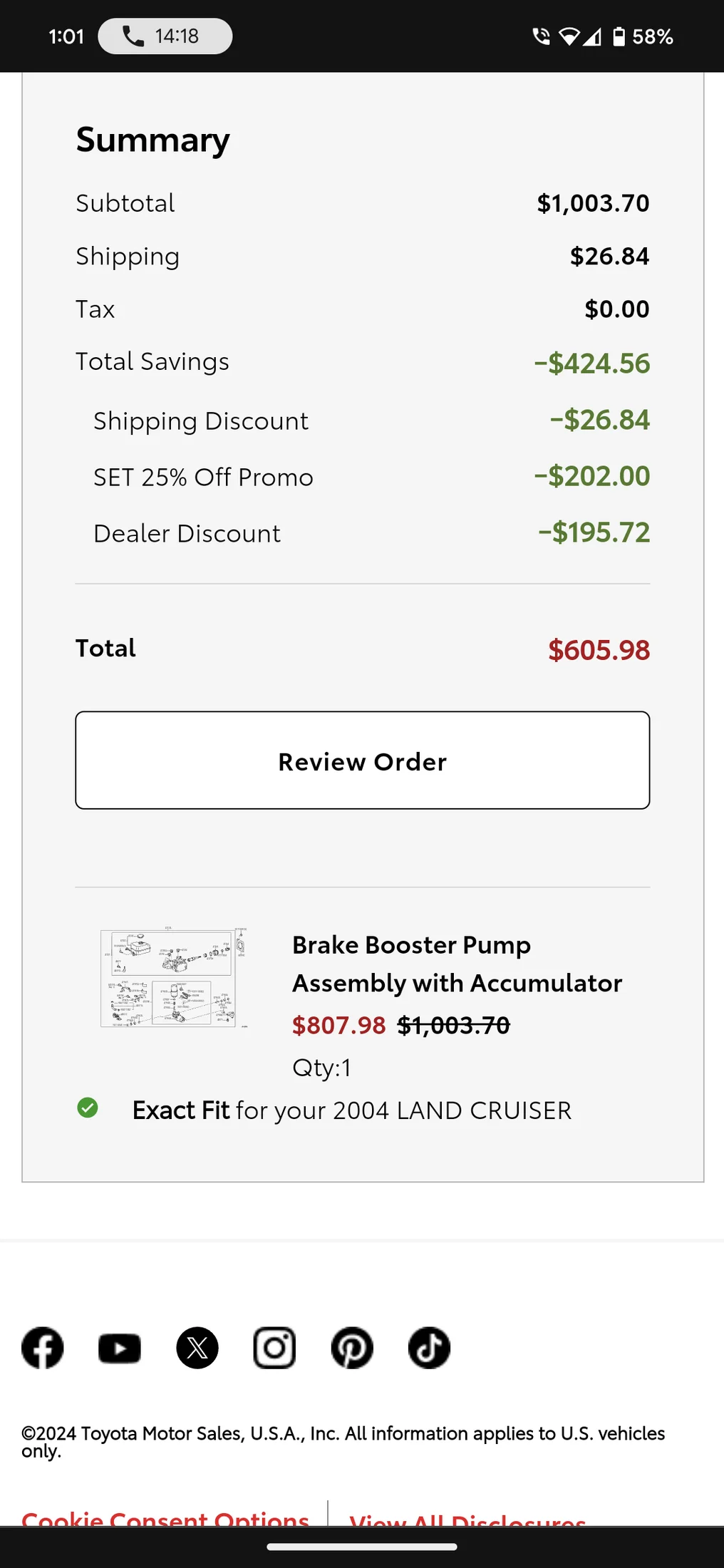Tap the Wi-Fi status icon
The image size is (724, 1568).
569,36
